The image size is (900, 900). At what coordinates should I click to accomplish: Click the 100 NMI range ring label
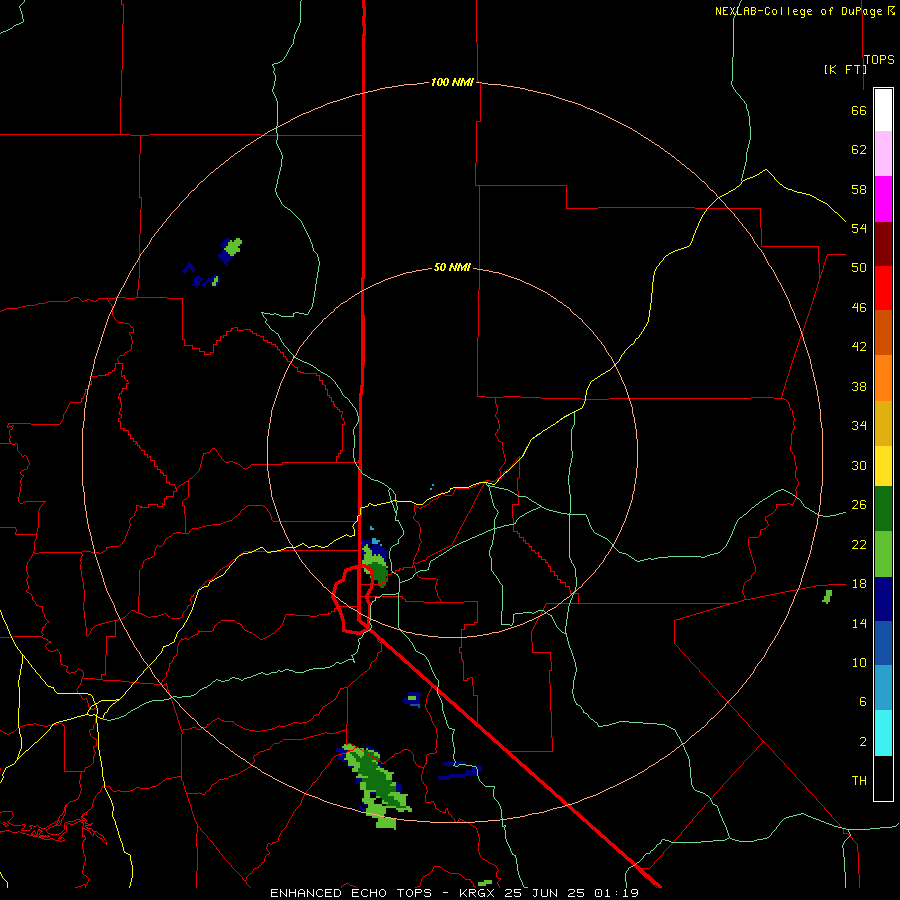452,82
